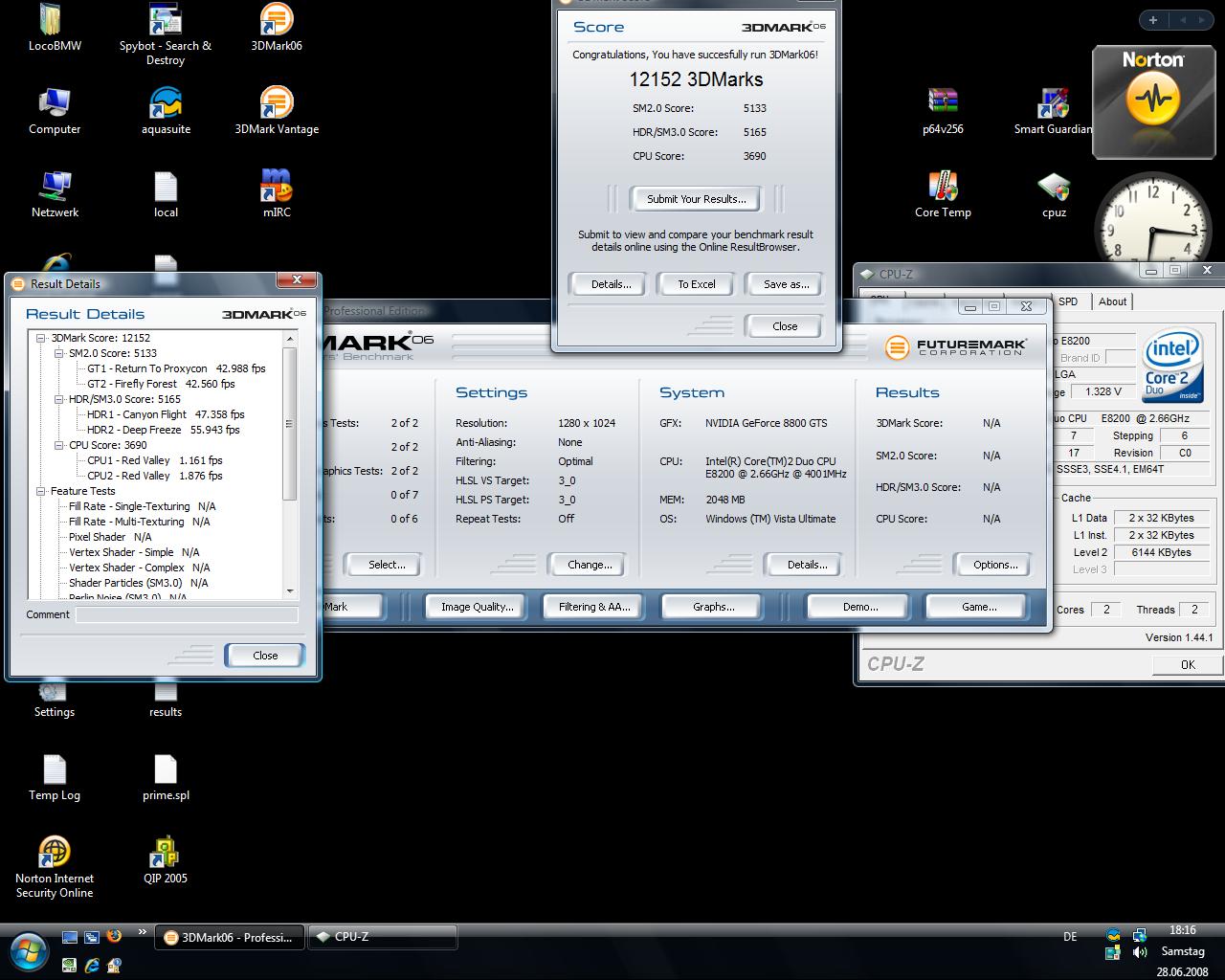
Task: Switch to the SPD tab in CPU-Z
Action: click(x=1068, y=301)
